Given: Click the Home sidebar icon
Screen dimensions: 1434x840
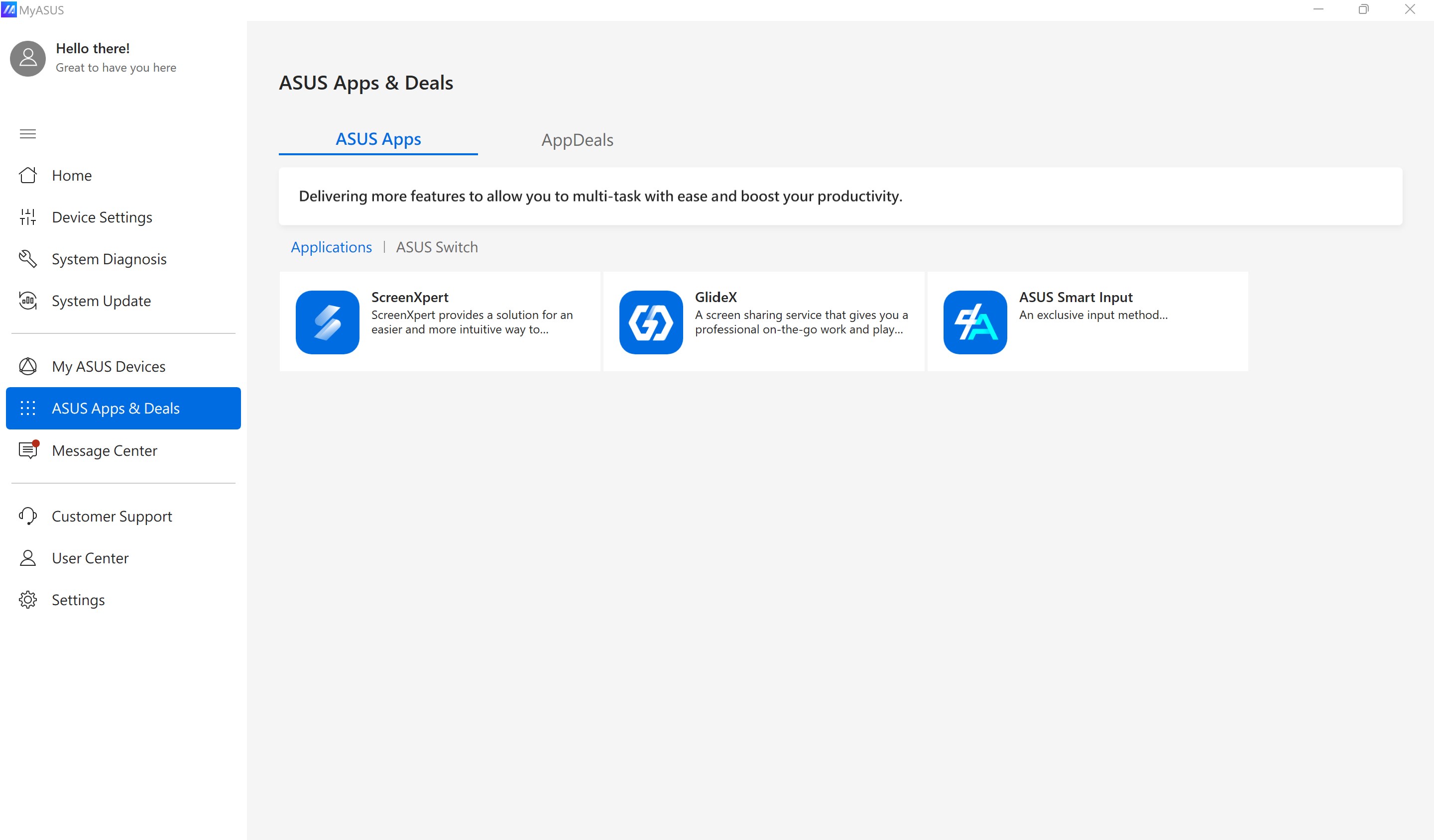Looking at the screenshot, I should point(28,175).
